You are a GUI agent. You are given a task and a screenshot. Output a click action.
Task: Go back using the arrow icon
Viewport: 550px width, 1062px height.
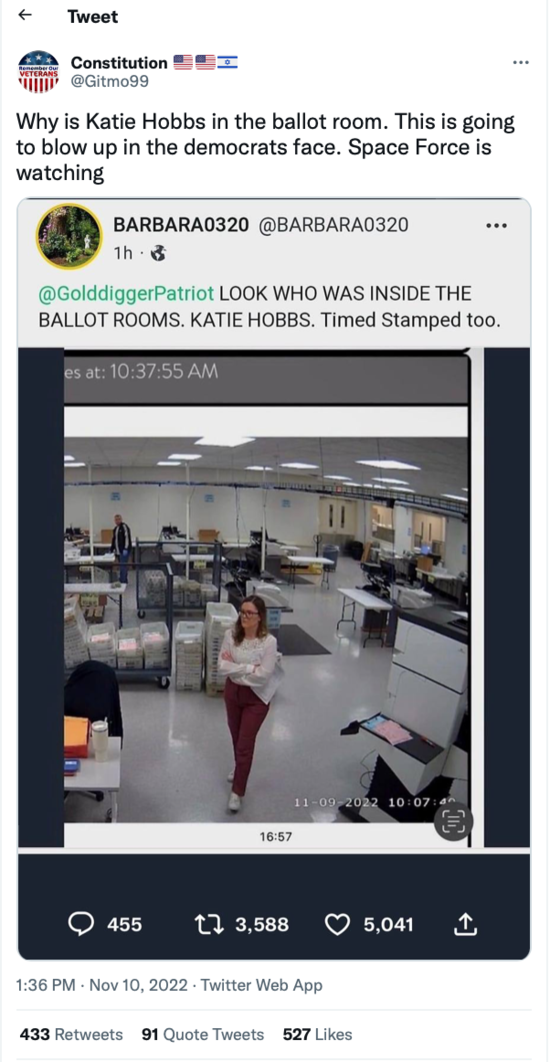(x=25, y=15)
